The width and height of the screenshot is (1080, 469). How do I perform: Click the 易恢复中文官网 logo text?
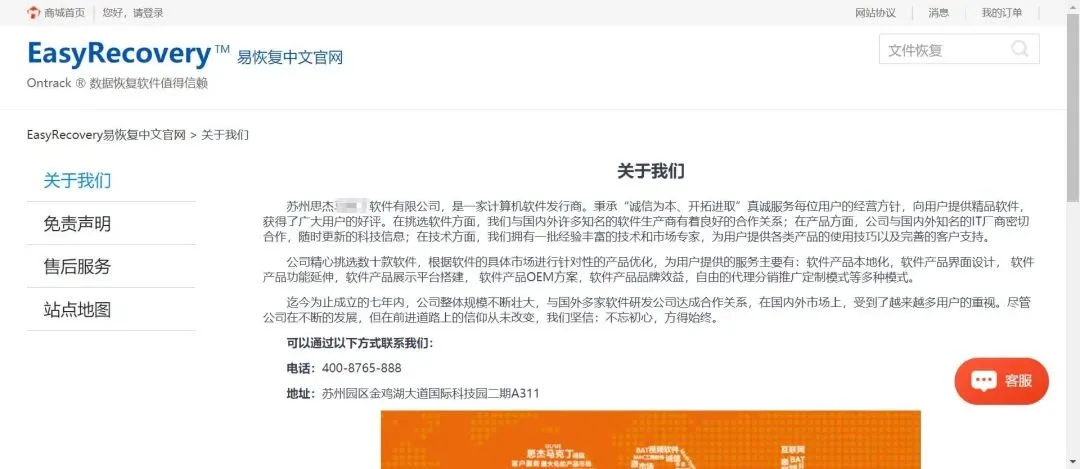point(289,57)
